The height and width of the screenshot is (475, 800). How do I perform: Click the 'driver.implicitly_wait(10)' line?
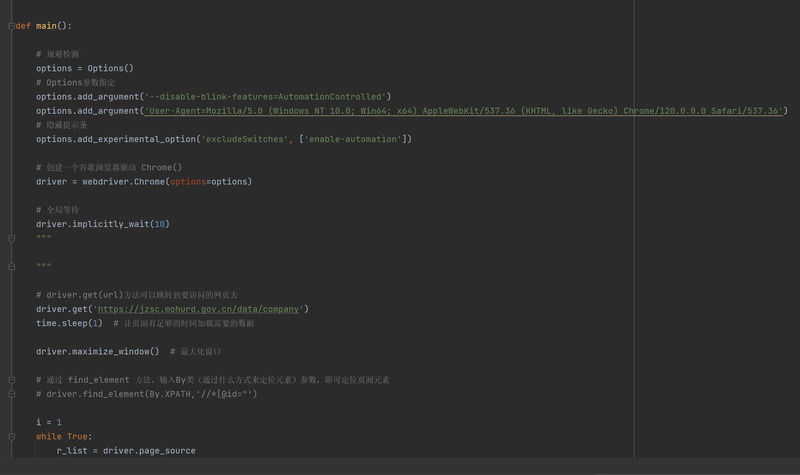[103, 224]
